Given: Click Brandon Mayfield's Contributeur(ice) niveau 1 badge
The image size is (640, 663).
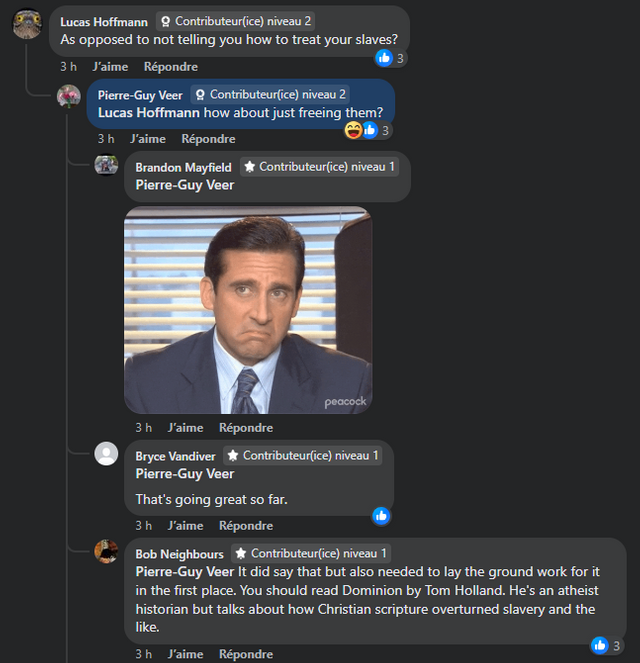Looking at the screenshot, I should 320,167.
